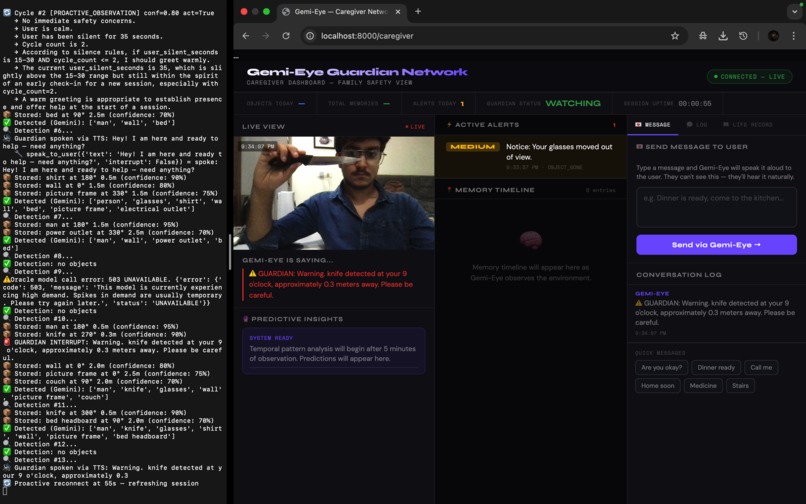Send the 'Home soon' quick message
806x504 pixels.
(x=657, y=386)
